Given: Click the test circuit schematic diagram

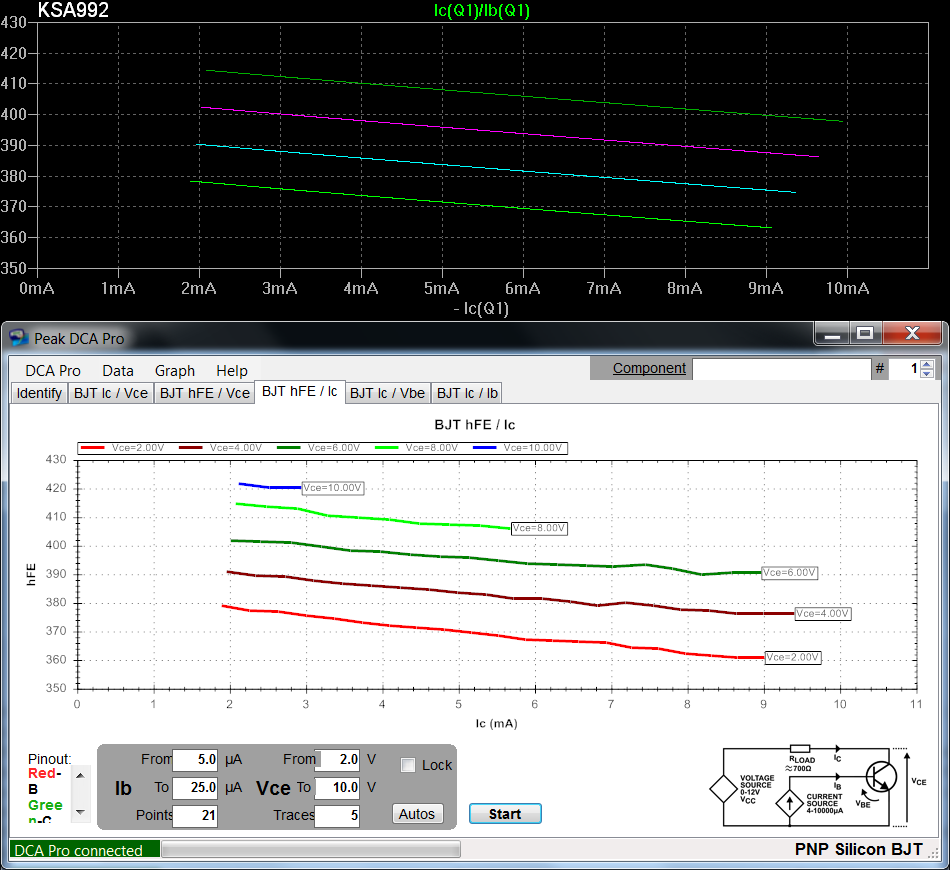Looking at the screenshot, I should tap(818, 786).
